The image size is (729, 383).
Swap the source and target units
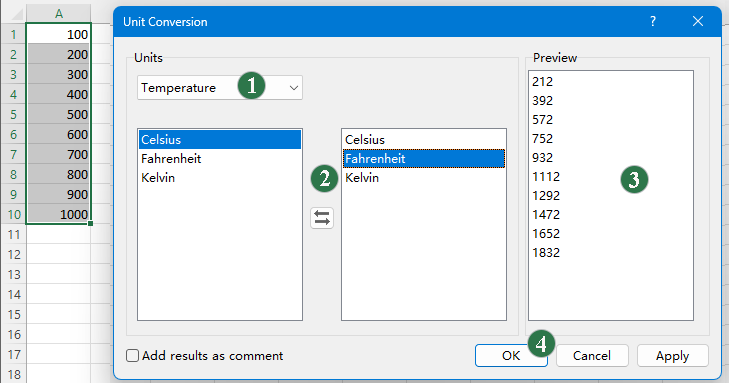click(x=322, y=218)
